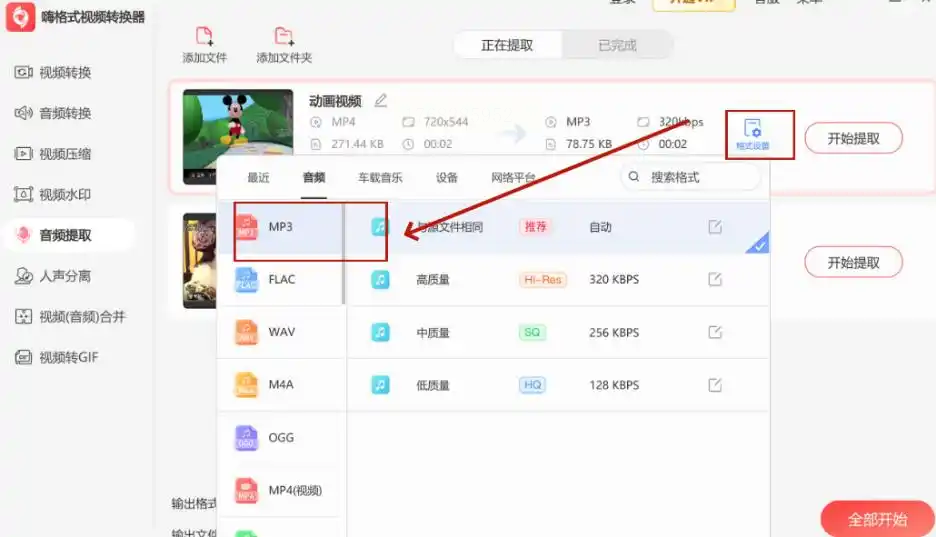Open 视频水印 in the sidebar
The height and width of the screenshot is (537, 936).
[53, 195]
